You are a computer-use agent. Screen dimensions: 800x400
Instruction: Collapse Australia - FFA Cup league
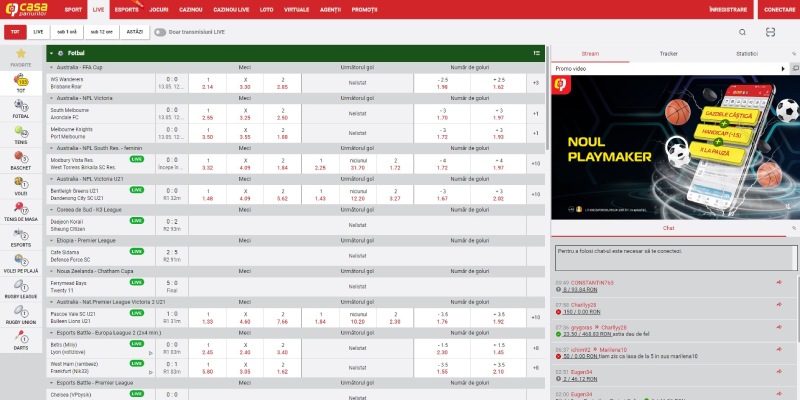pos(51,67)
